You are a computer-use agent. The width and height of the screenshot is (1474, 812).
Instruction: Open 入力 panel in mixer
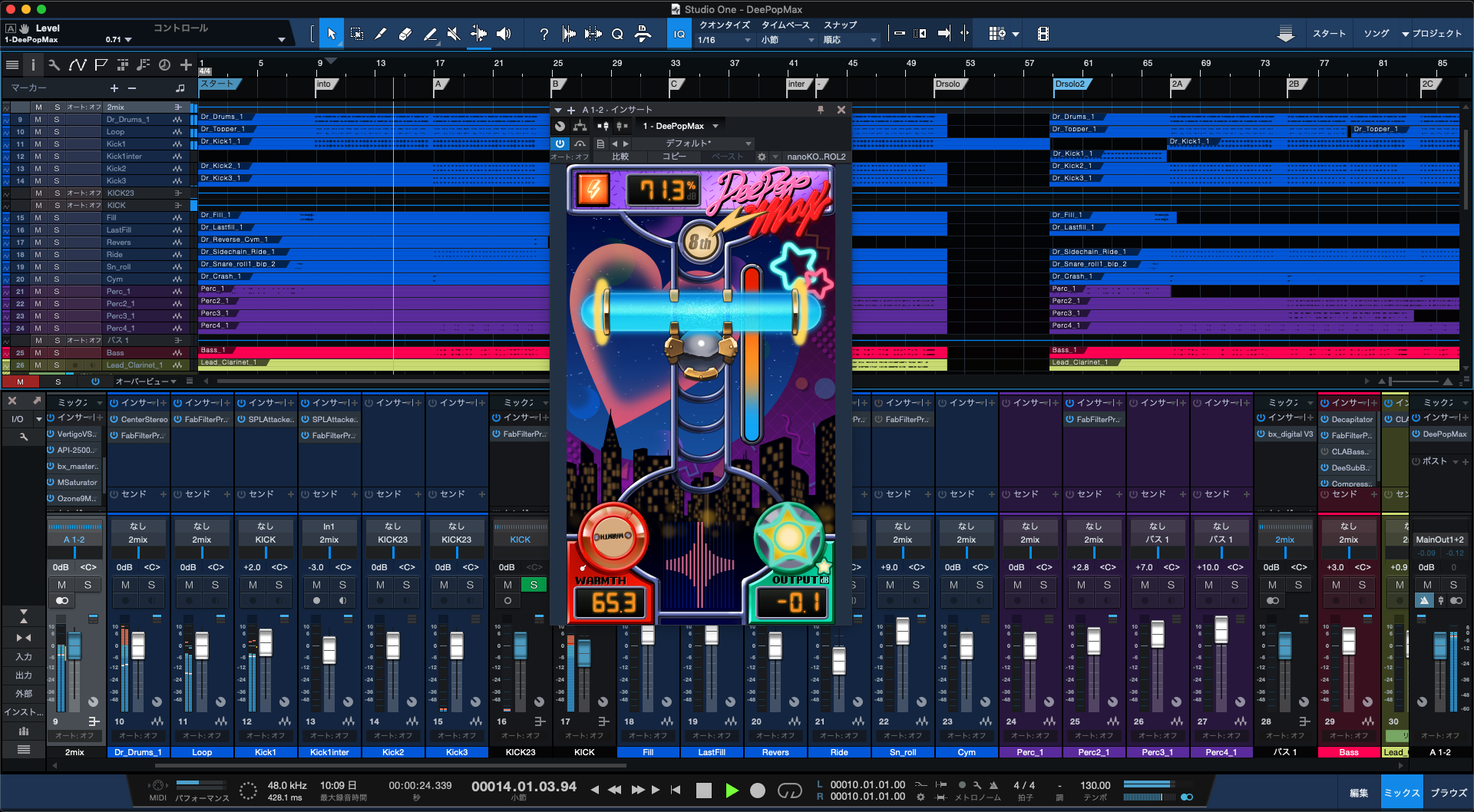(x=24, y=657)
